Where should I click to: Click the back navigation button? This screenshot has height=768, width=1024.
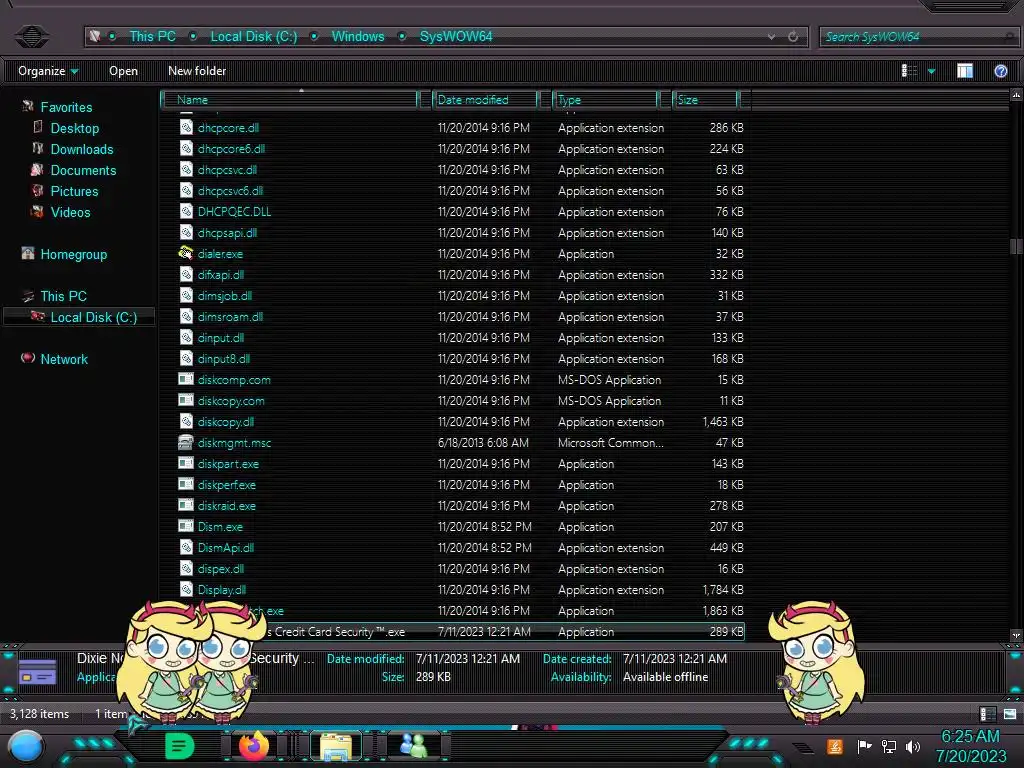click(31, 36)
